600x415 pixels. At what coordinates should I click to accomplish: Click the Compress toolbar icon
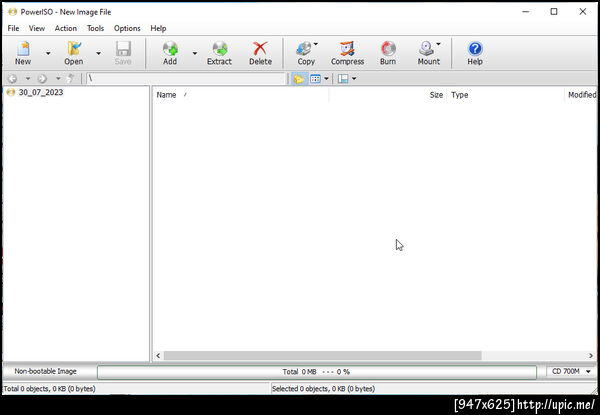tap(347, 49)
